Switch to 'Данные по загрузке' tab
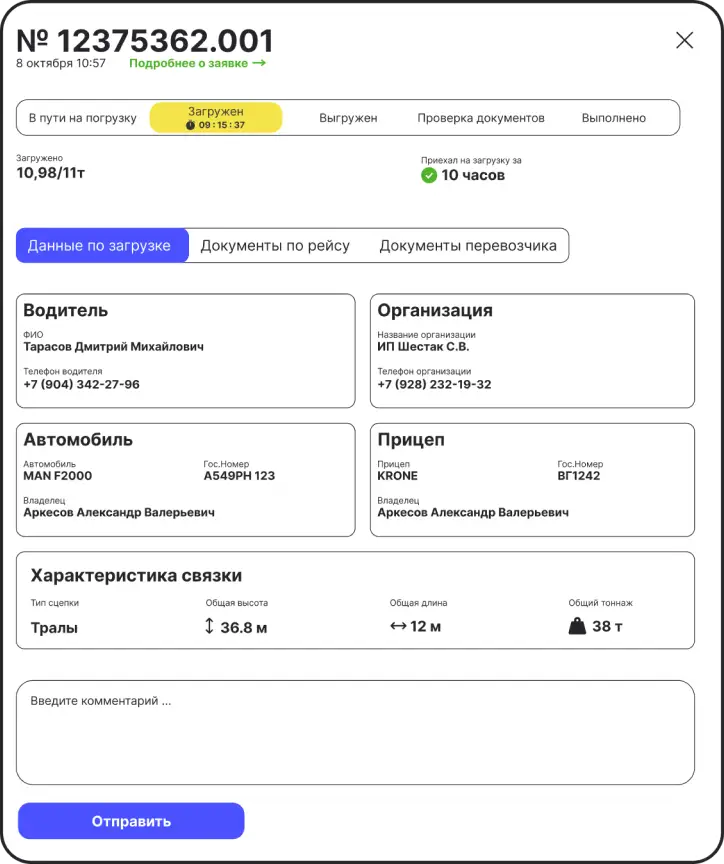This screenshot has width=724, height=864. click(102, 246)
